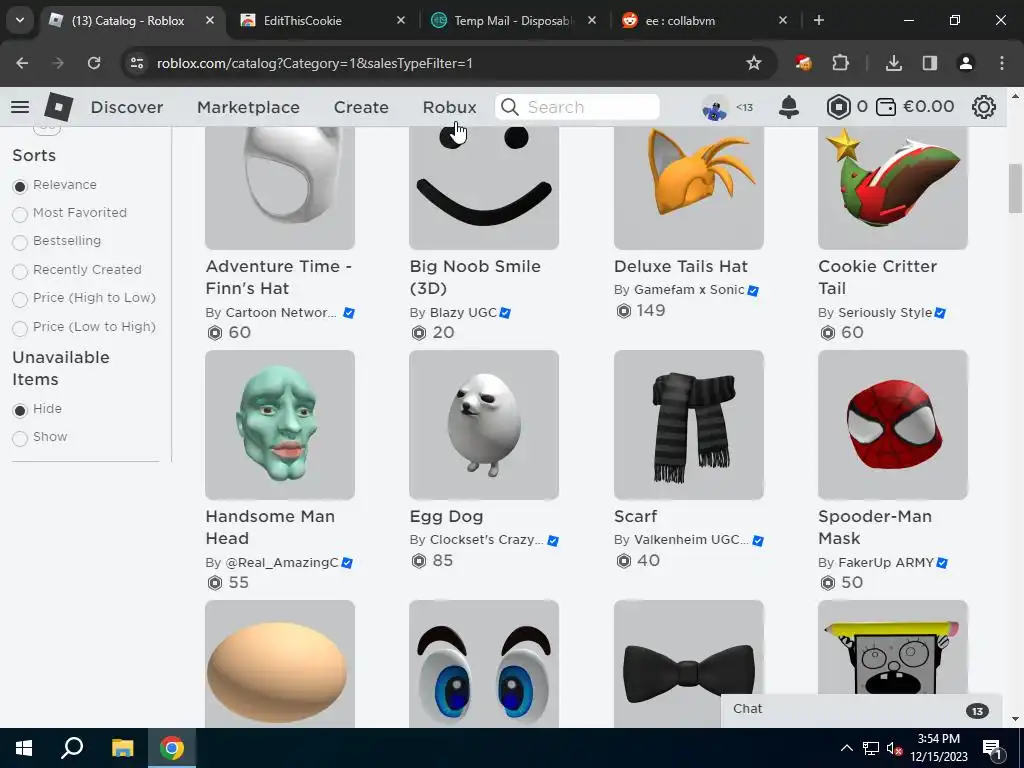Click the browser address bar URL
This screenshot has width=1024, height=768.
pos(315,63)
